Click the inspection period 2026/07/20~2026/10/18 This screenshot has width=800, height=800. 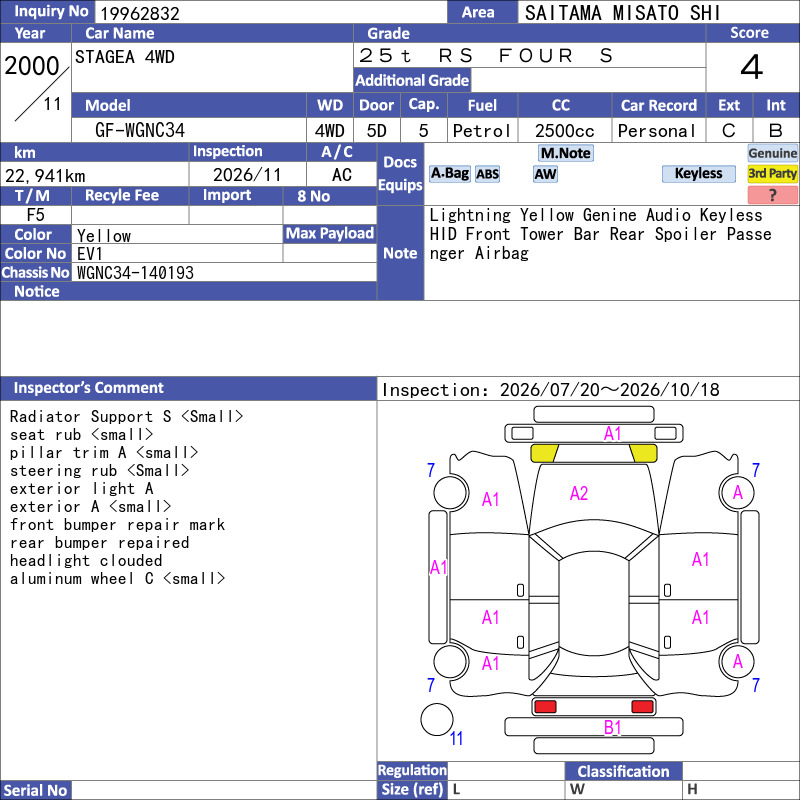point(610,390)
